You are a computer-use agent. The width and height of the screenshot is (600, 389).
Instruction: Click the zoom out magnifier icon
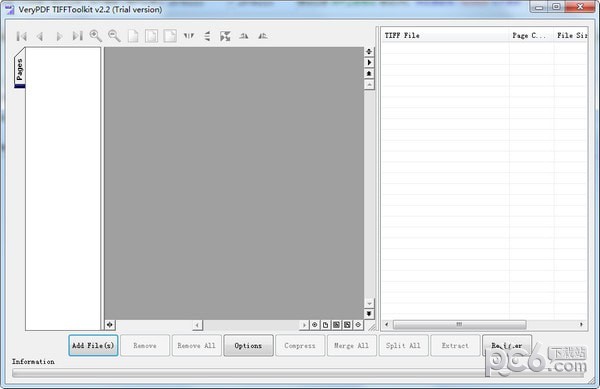pos(114,36)
